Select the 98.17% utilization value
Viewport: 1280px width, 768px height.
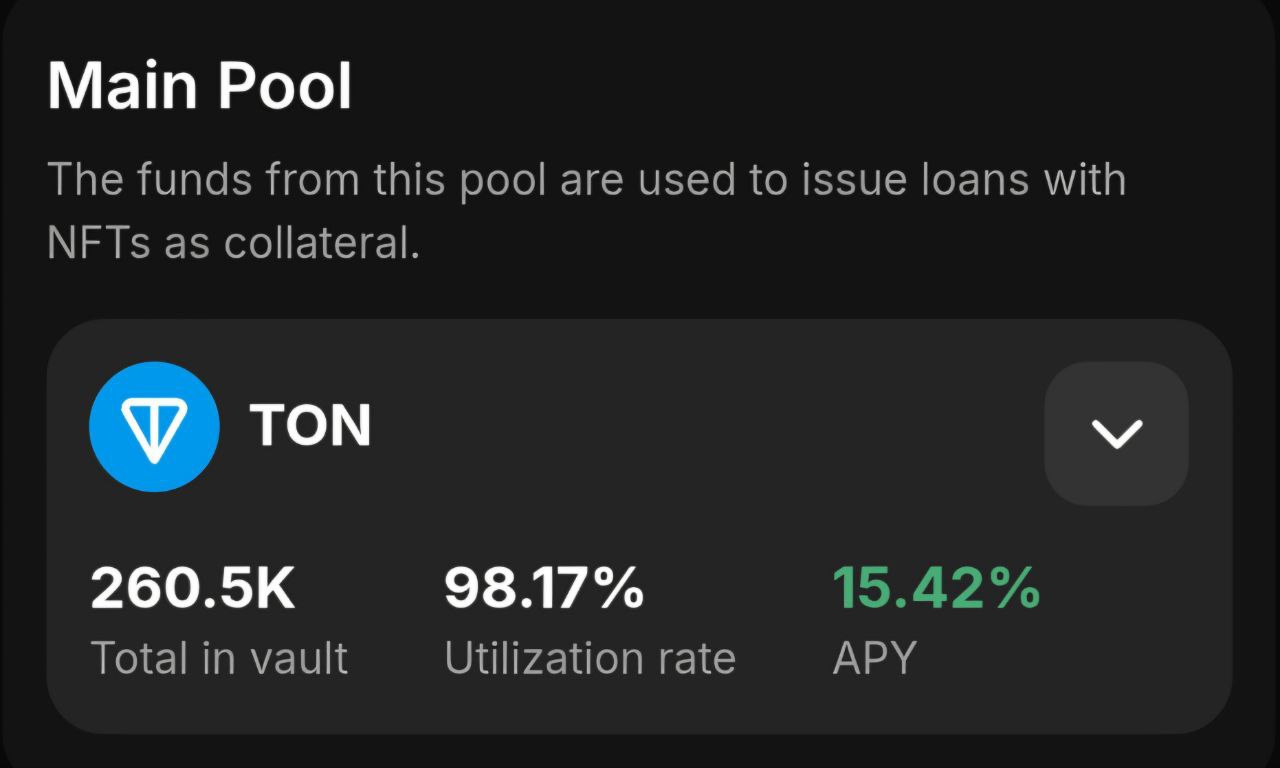coord(544,588)
